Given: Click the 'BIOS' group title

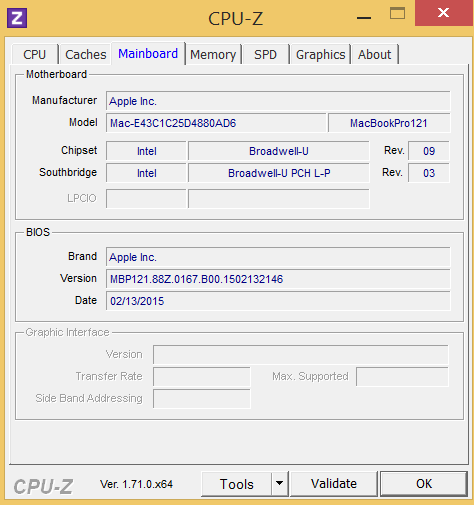Looking at the screenshot, I should click(x=38, y=232).
